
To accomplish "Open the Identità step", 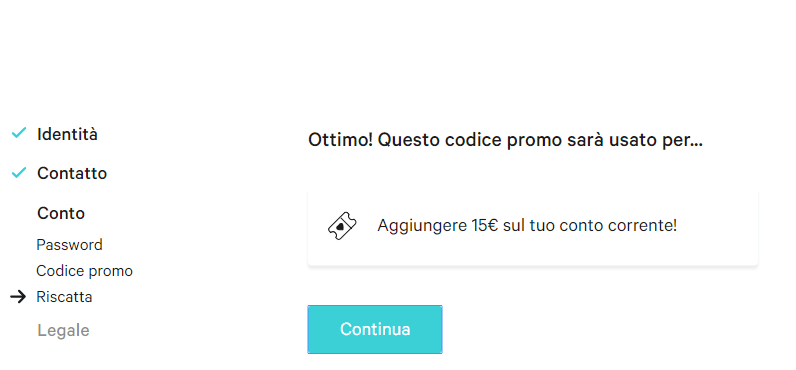I will point(68,134).
